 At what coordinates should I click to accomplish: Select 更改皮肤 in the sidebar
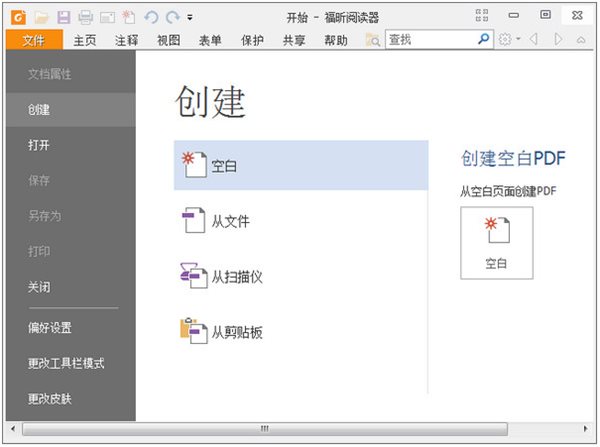point(71,399)
